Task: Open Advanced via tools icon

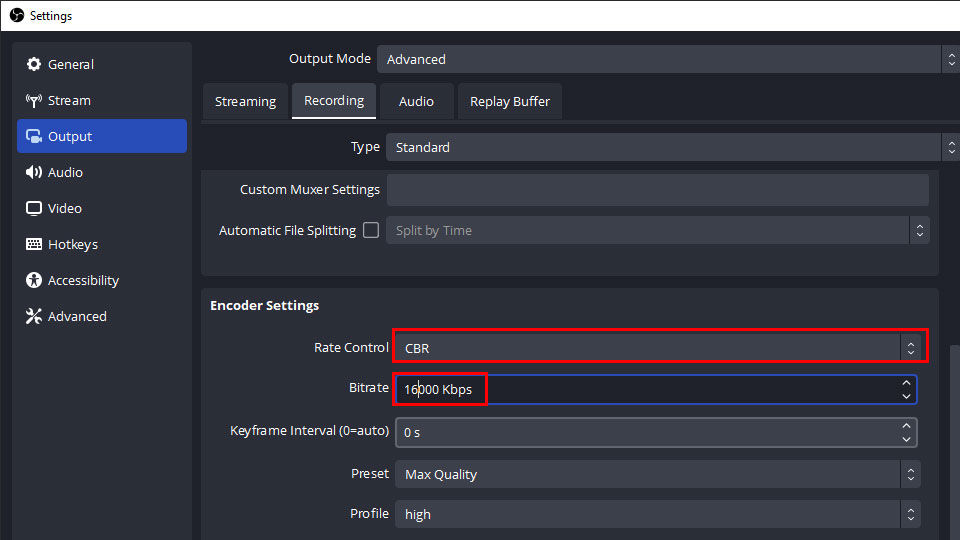Action: (34, 317)
